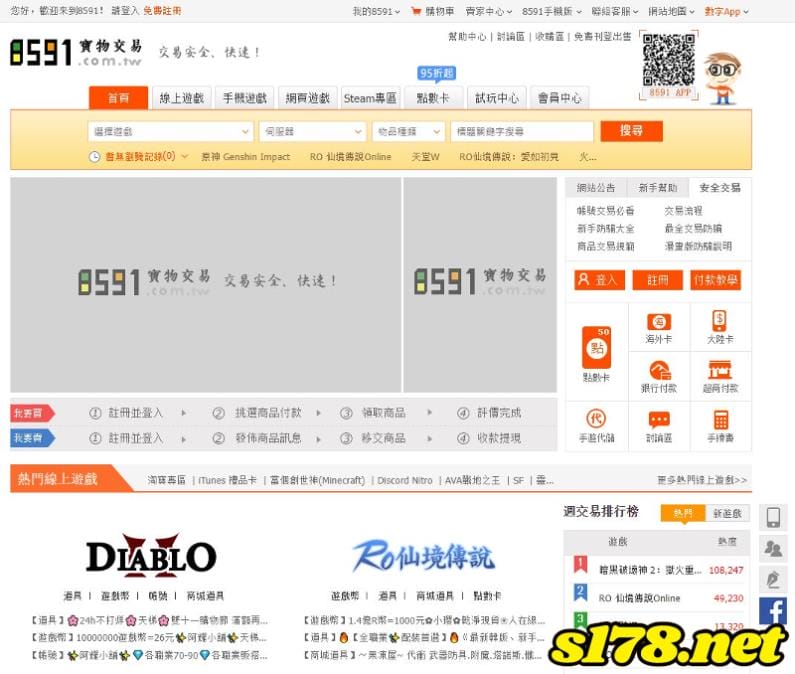Click the rank 2 blue ribbon badge
Screen dimensions: 795x674
[x=581, y=592]
